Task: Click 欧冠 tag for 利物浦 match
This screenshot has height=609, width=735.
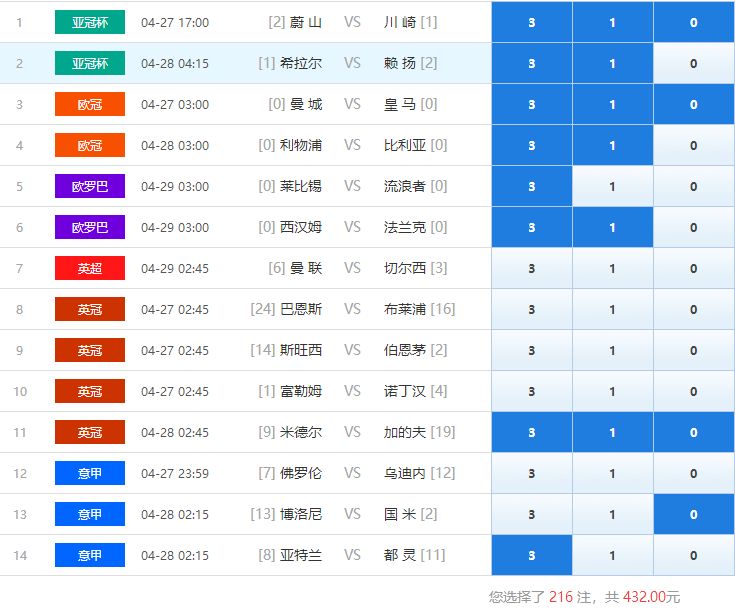Action: [x=90, y=145]
